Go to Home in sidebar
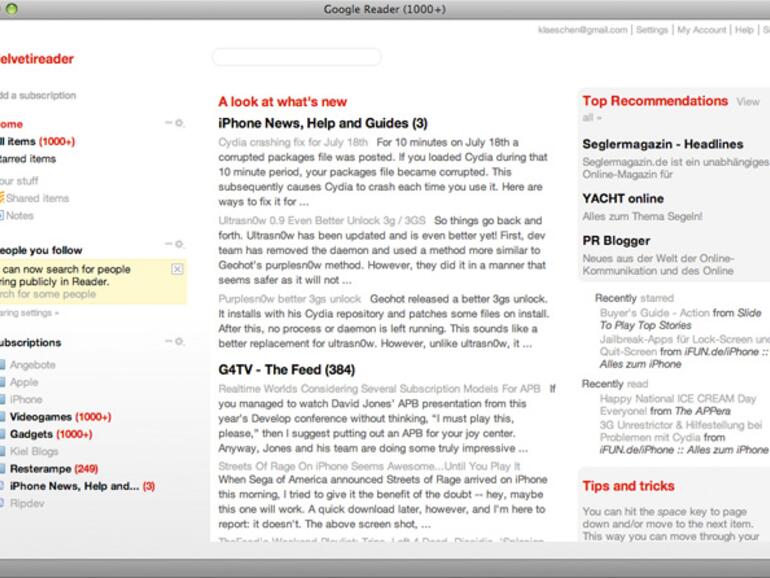Screen dimensions: 770x578 click(x=11, y=124)
